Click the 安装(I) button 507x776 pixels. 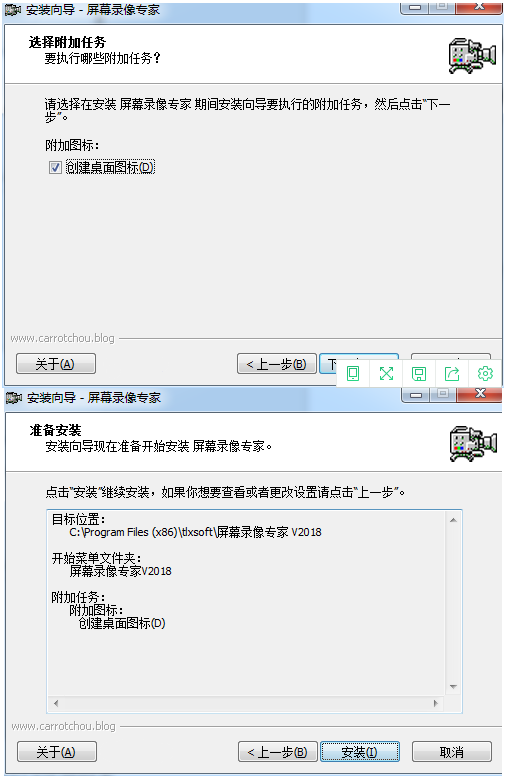(360, 752)
